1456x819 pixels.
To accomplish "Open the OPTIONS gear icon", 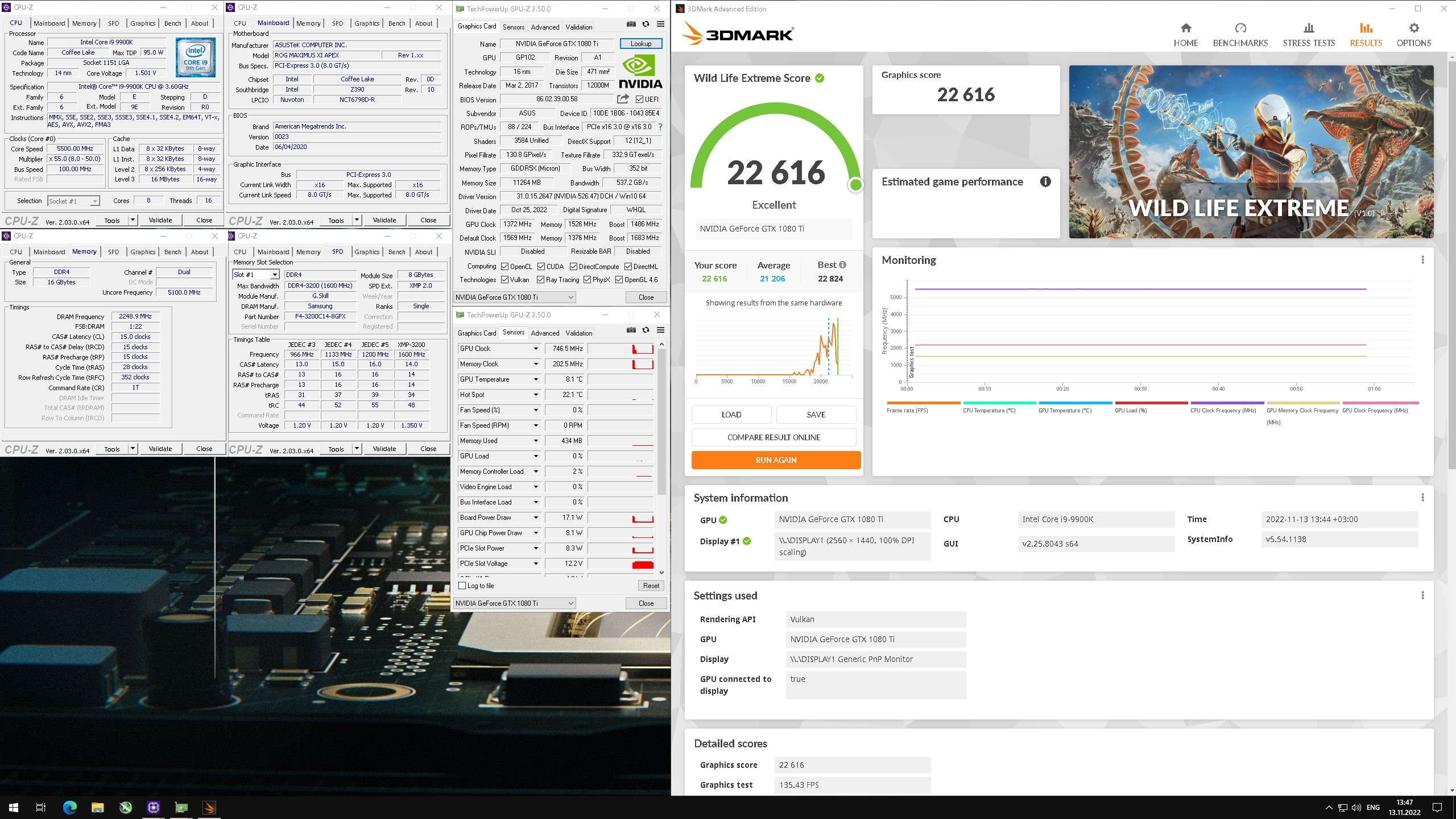I will pos(1414,28).
